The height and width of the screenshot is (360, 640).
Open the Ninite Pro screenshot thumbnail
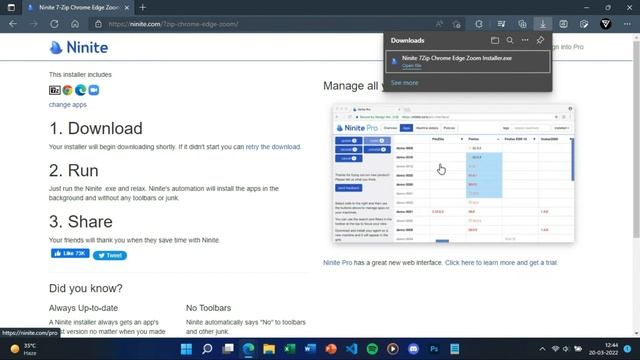click(453, 173)
